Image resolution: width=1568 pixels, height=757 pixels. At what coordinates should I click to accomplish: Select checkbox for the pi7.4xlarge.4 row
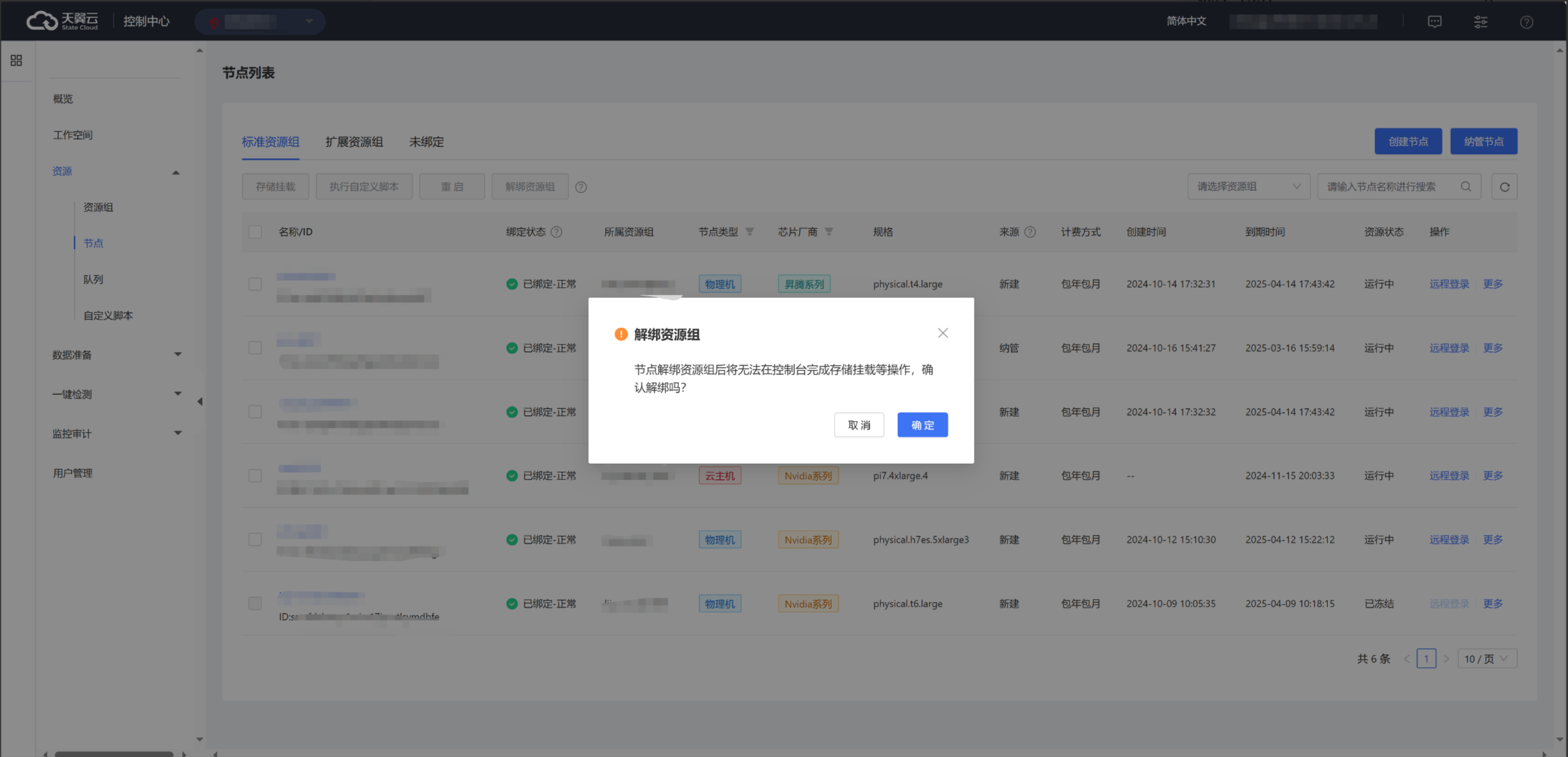[x=255, y=476]
